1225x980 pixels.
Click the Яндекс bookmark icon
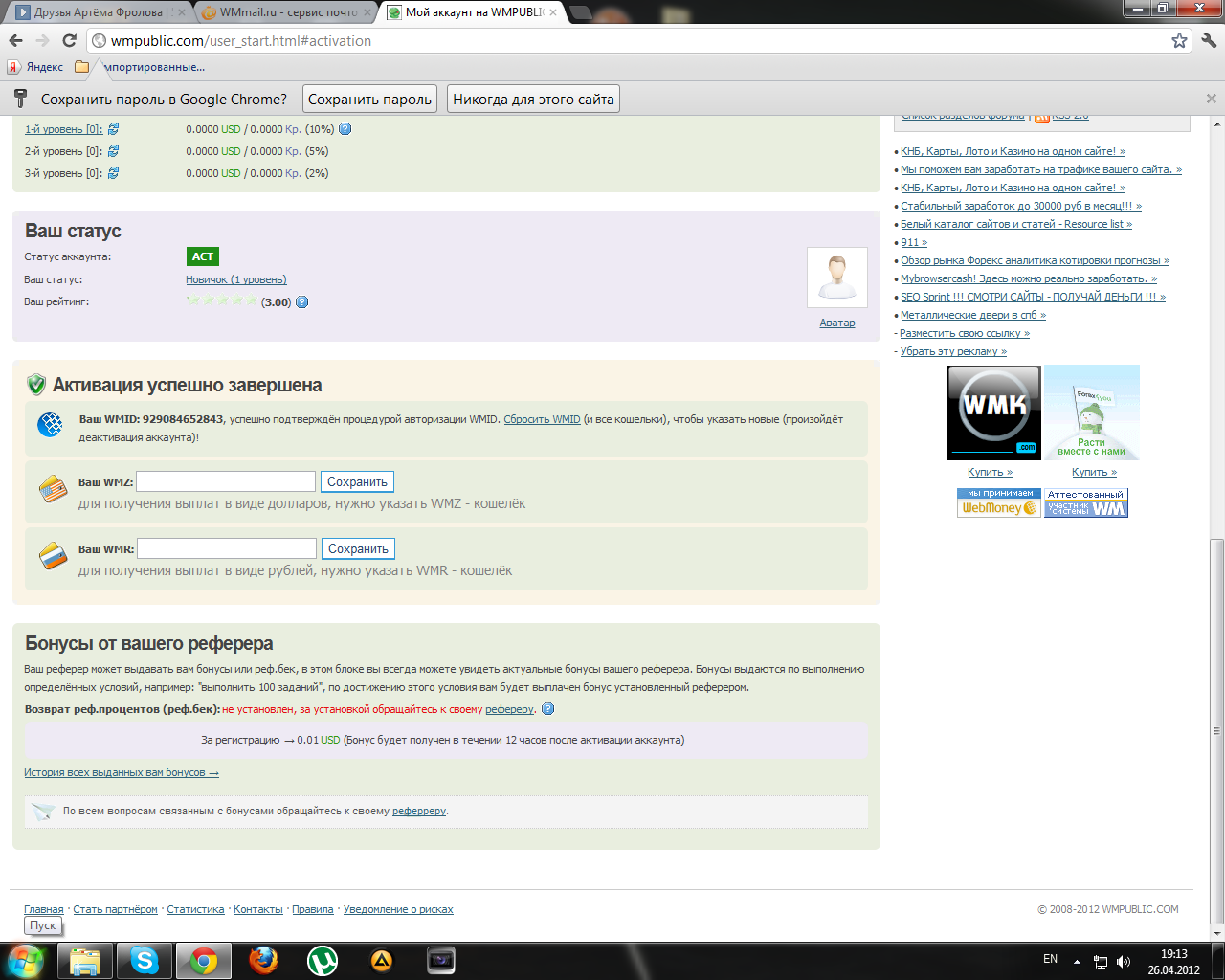(x=13, y=67)
